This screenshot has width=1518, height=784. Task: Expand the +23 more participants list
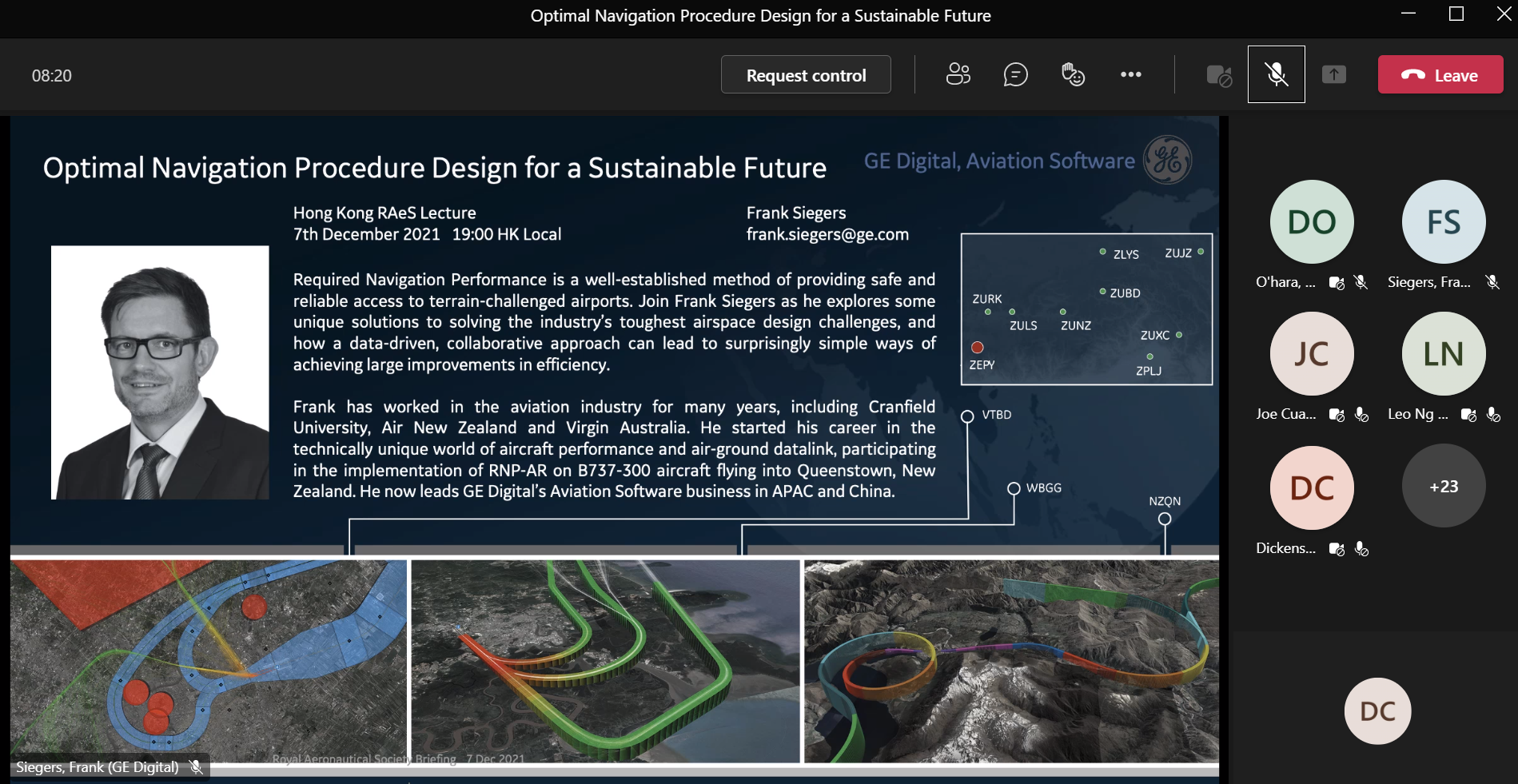[x=1444, y=486]
